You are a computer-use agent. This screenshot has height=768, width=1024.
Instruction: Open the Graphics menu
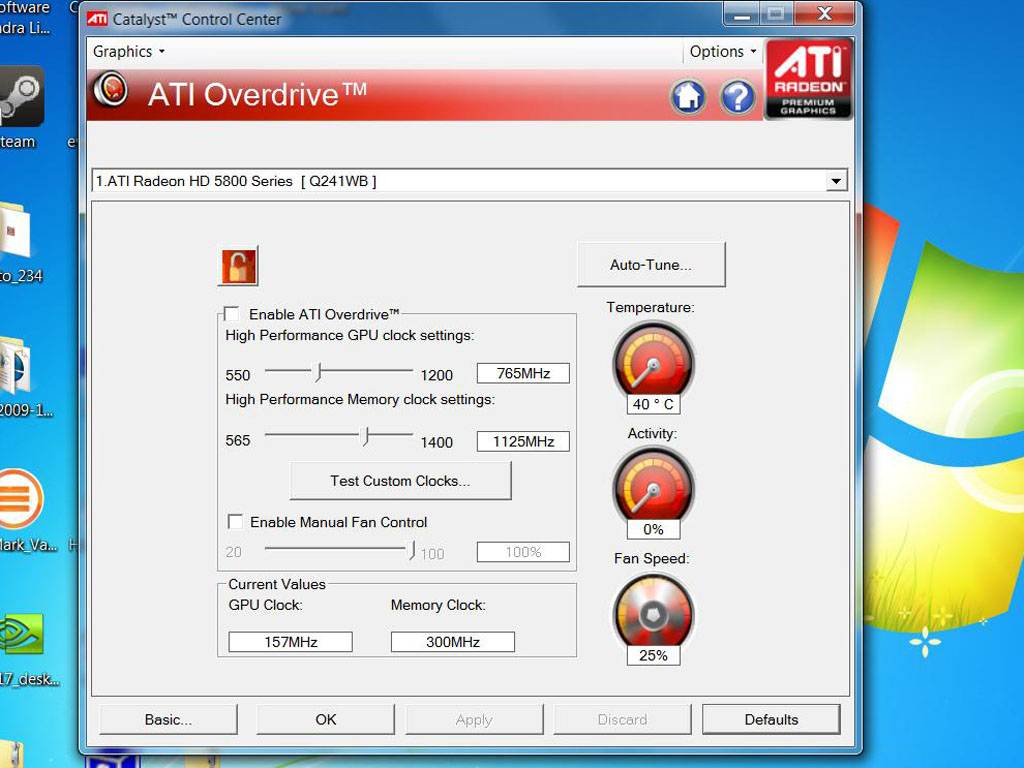129,52
